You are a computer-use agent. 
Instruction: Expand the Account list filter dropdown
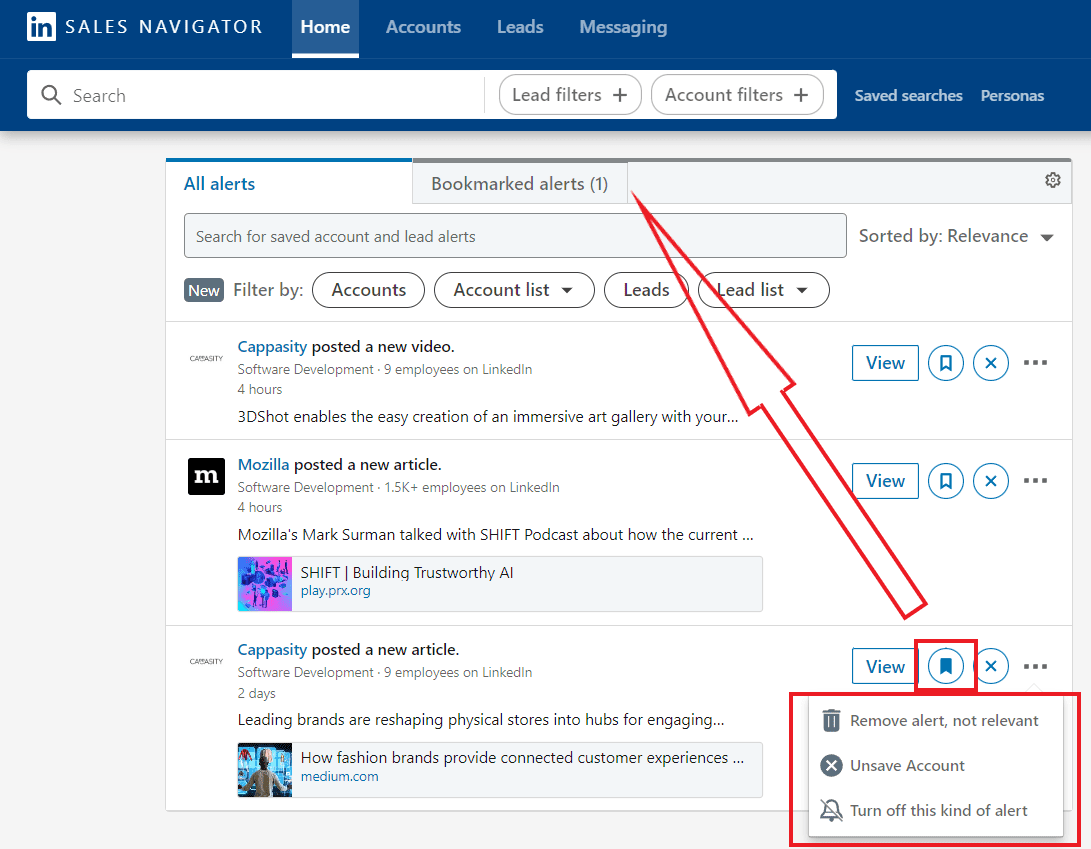(x=513, y=290)
